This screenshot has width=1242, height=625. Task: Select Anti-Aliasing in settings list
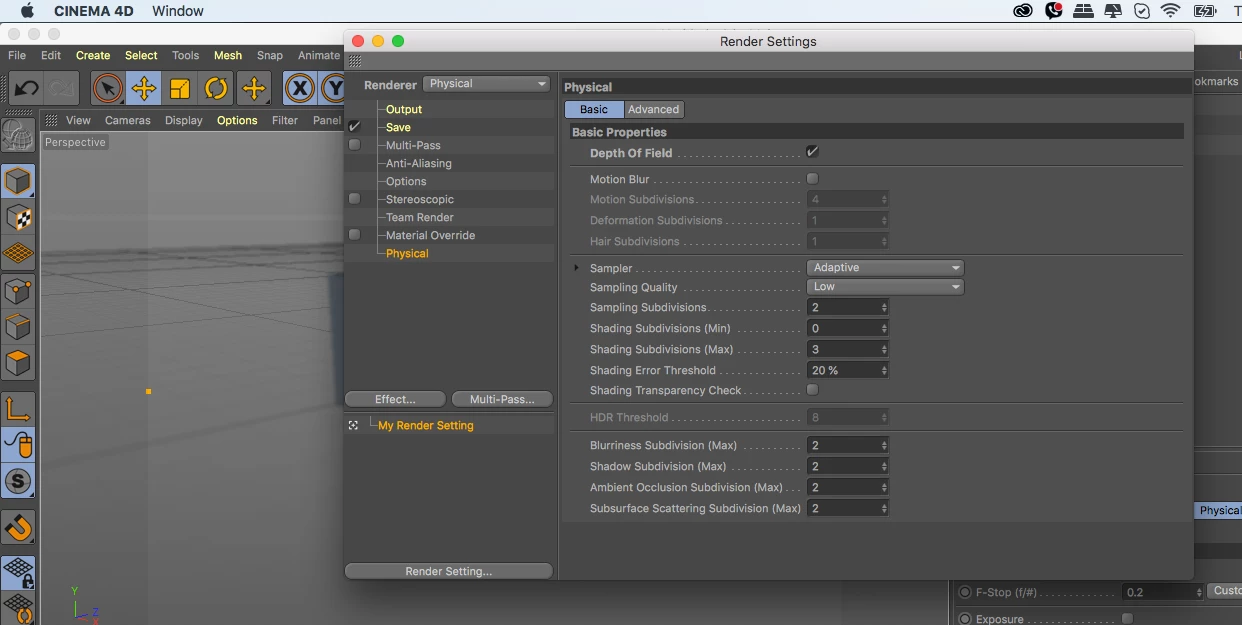click(x=419, y=163)
